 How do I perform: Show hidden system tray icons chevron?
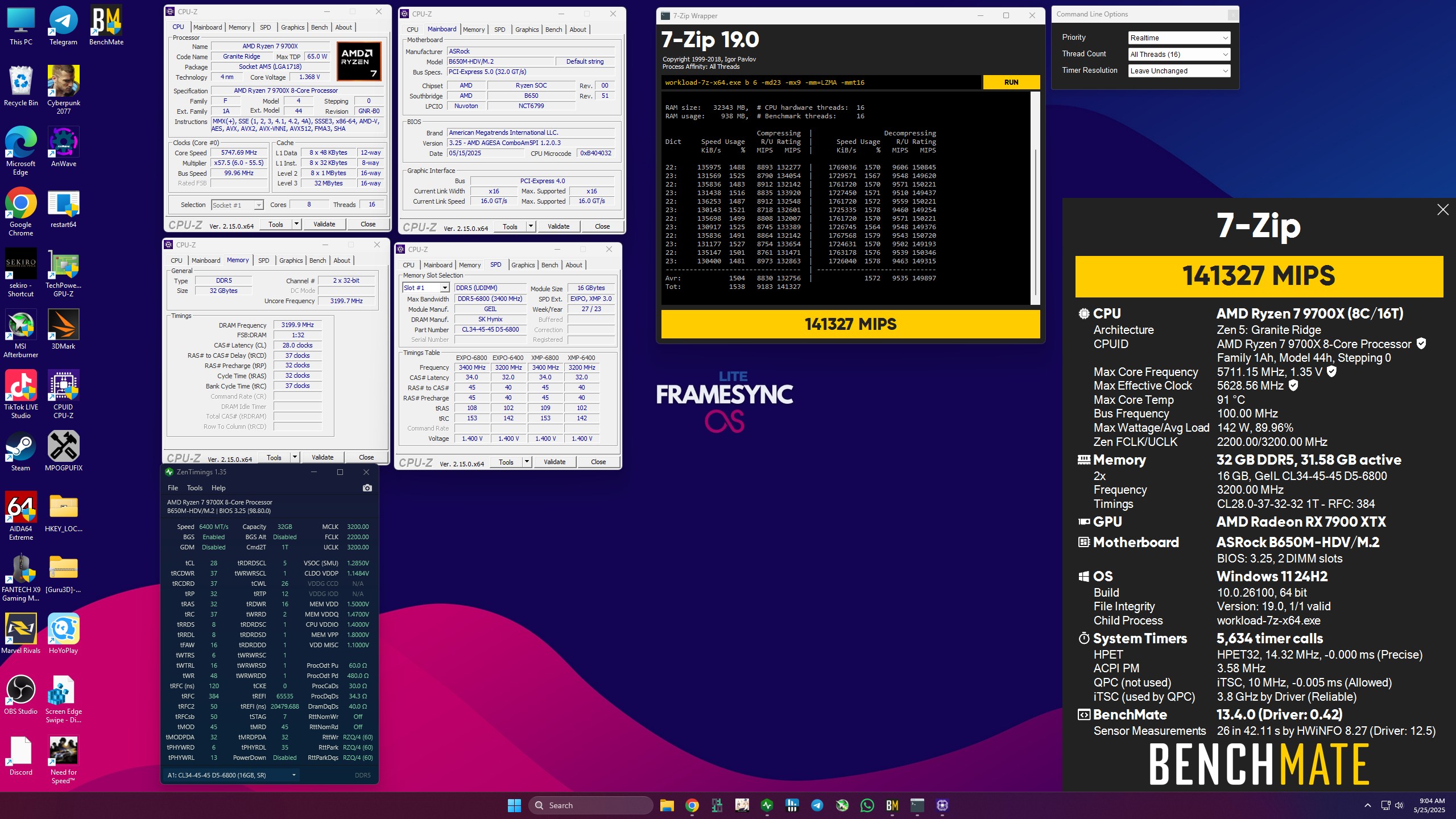(x=1367, y=805)
